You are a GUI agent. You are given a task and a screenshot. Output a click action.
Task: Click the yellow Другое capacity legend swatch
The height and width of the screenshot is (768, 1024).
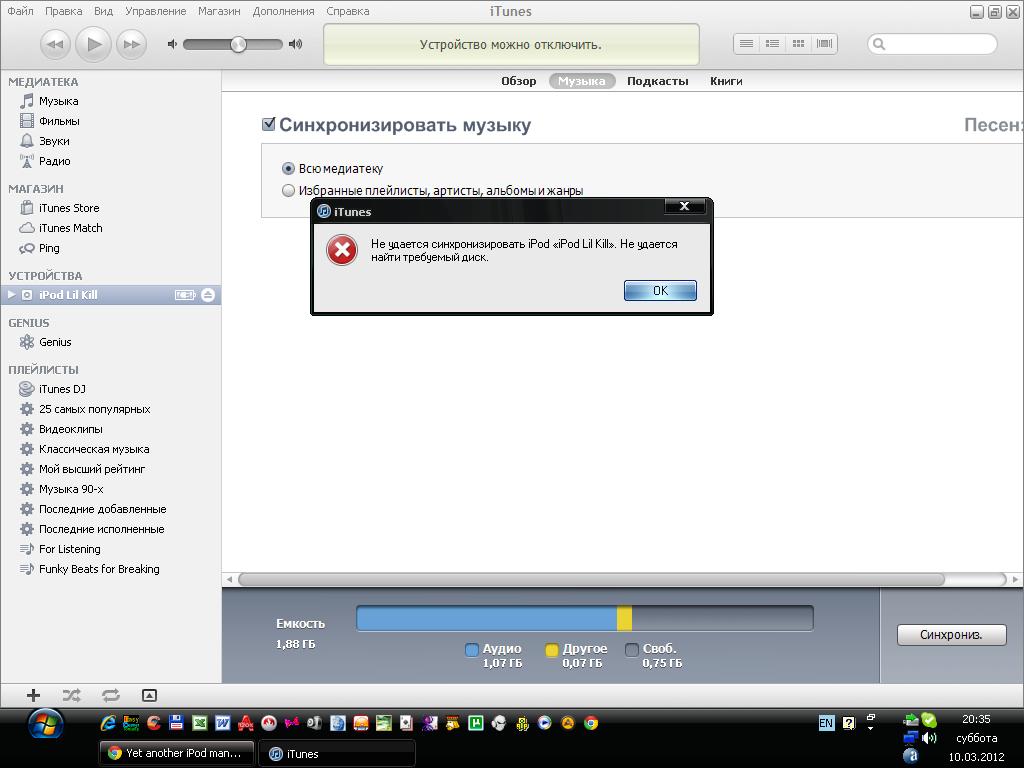click(551, 650)
